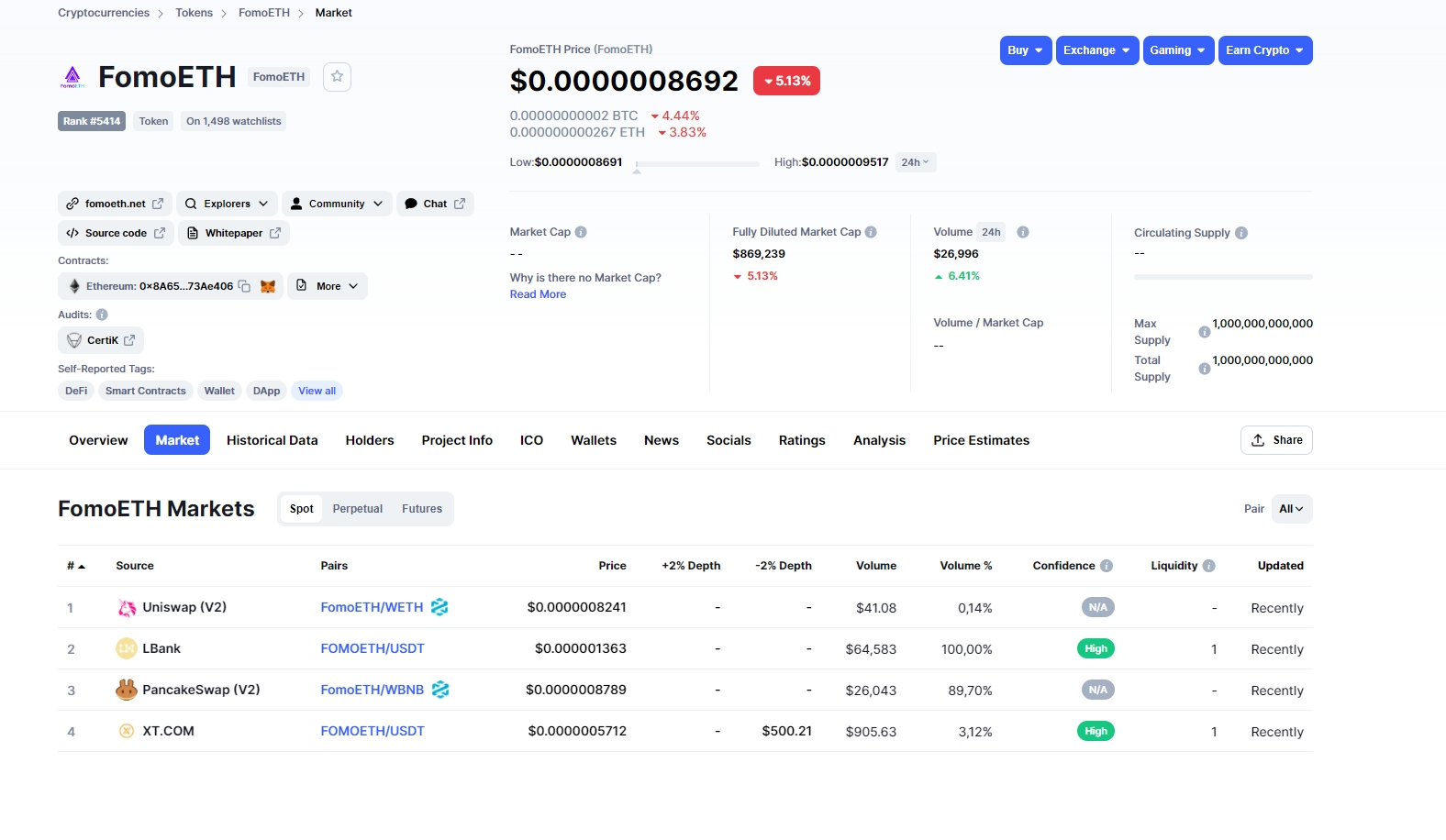This screenshot has width=1446, height=840.
Task: Open Total Supply info icon
Action: pos(1204,369)
